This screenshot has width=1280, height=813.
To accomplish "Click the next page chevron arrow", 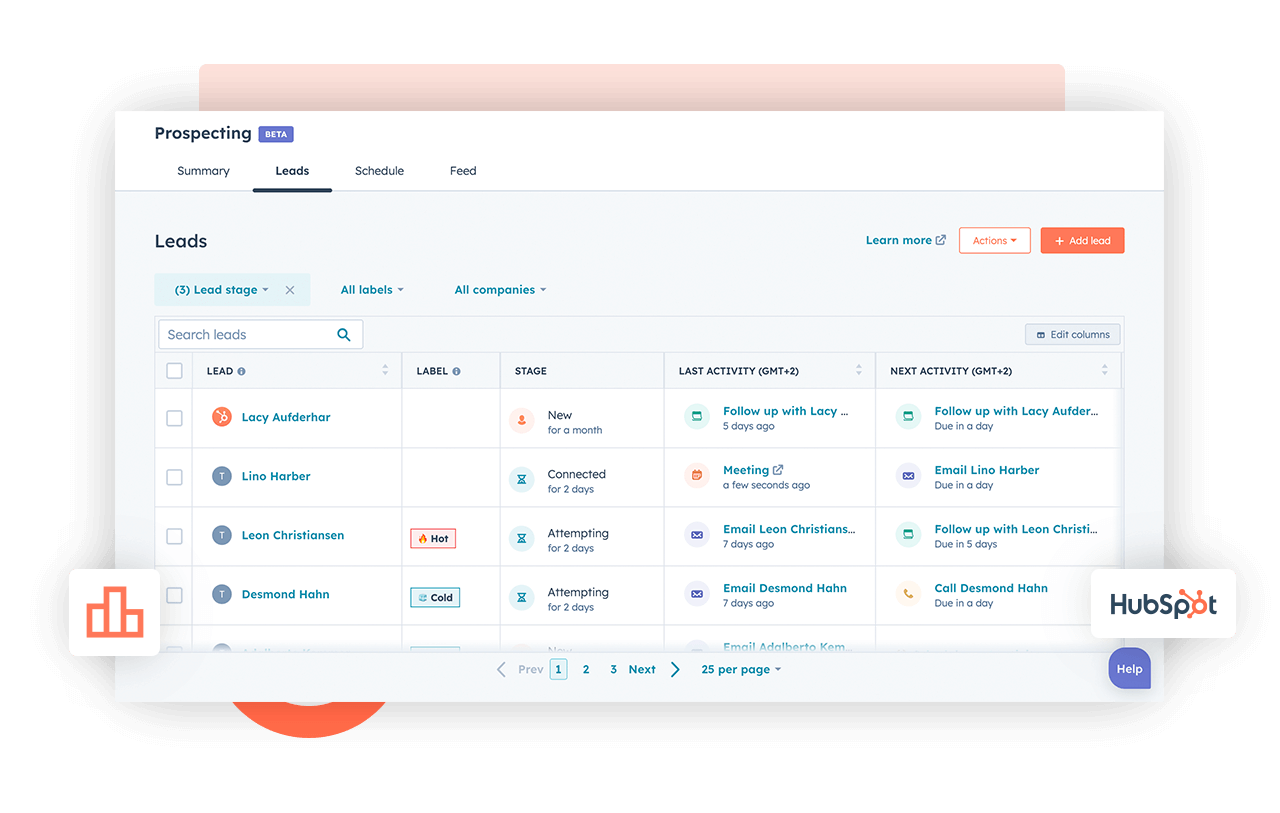I will pyautogui.click(x=675, y=670).
